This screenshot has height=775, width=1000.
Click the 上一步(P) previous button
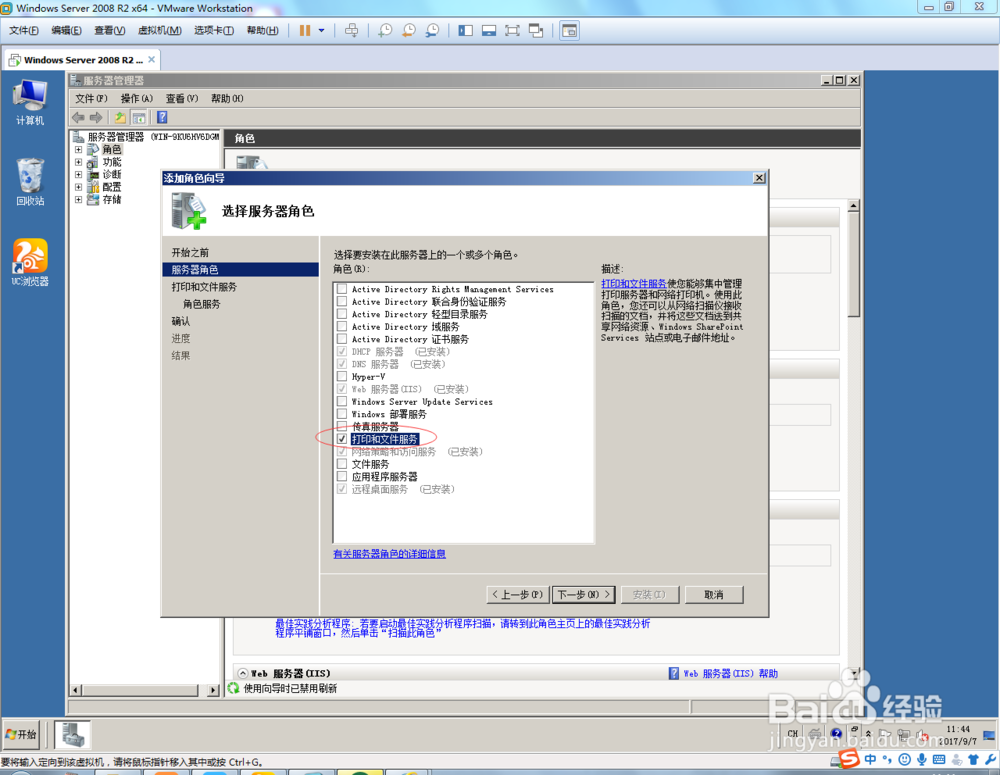(517, 594)
